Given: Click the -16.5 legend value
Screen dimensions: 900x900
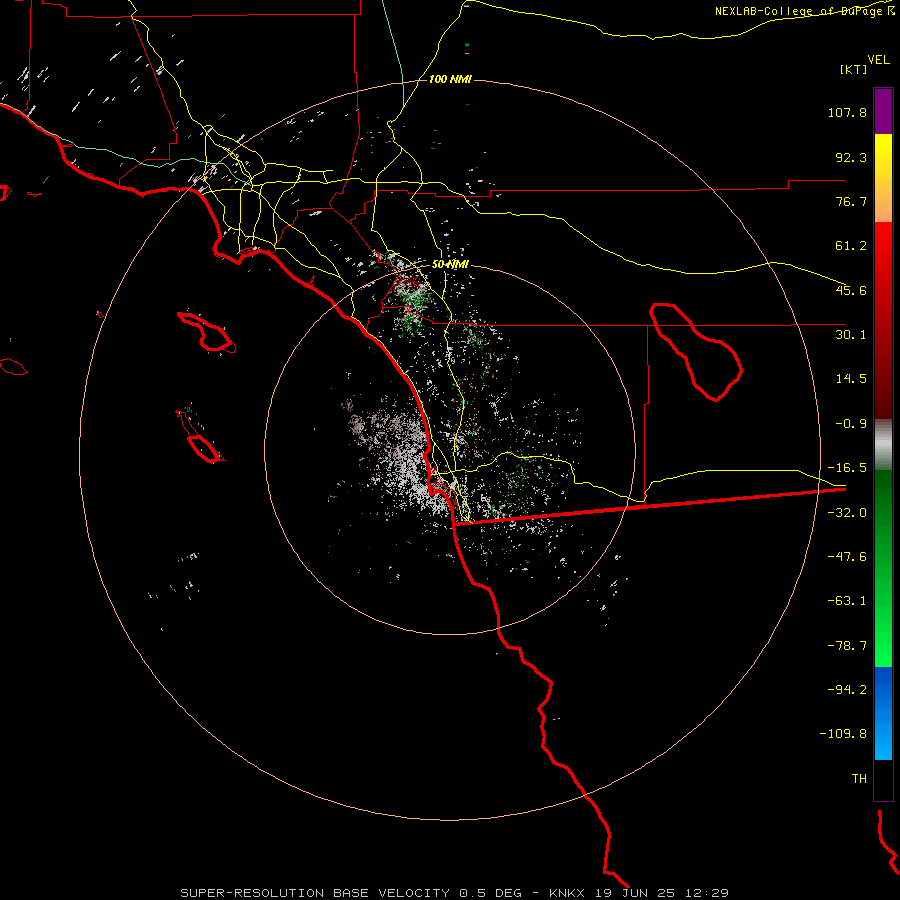Looking at the screenshot, I should tap(847, 468).
